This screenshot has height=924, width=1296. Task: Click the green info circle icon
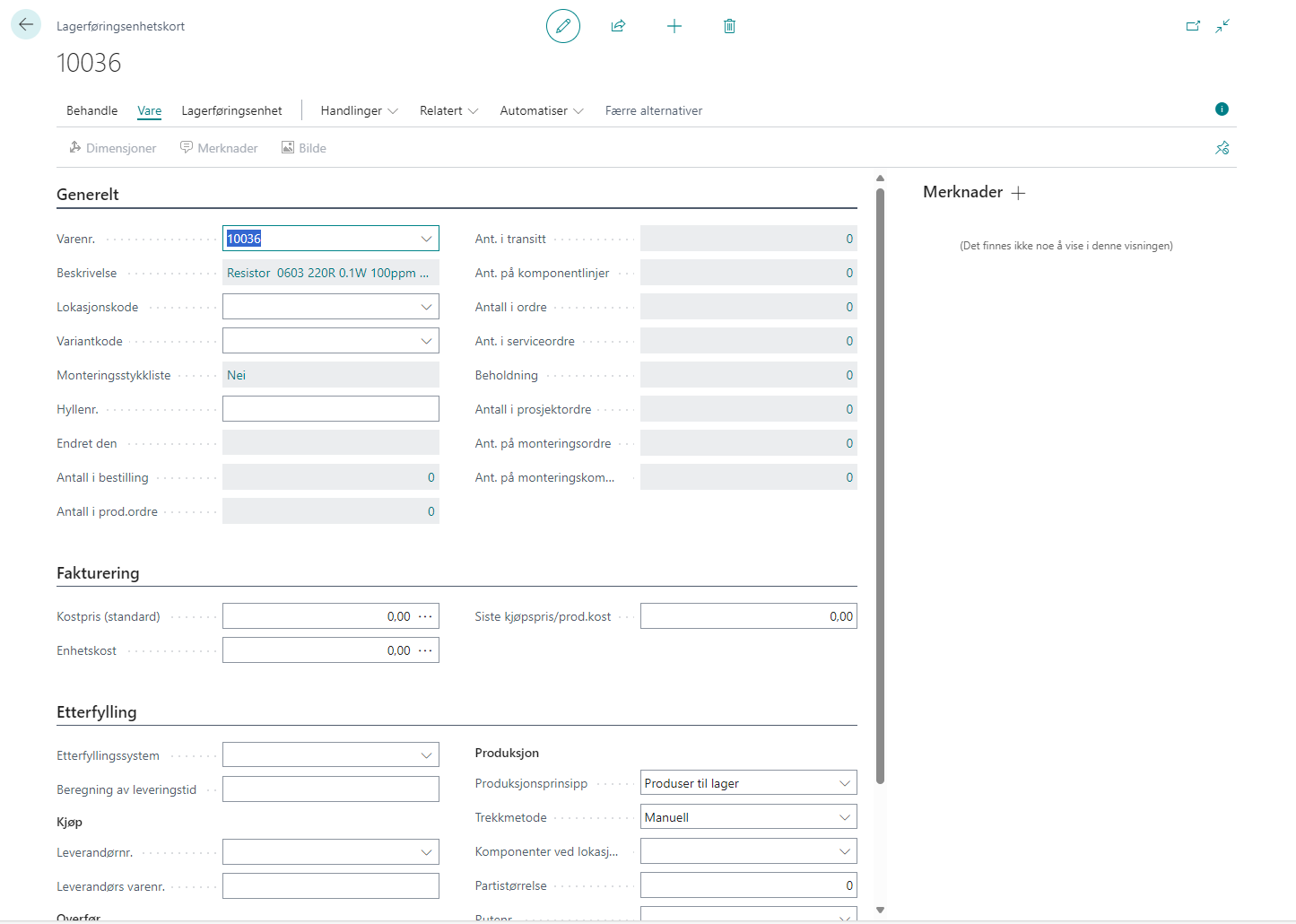click(x=1222, y=109)
